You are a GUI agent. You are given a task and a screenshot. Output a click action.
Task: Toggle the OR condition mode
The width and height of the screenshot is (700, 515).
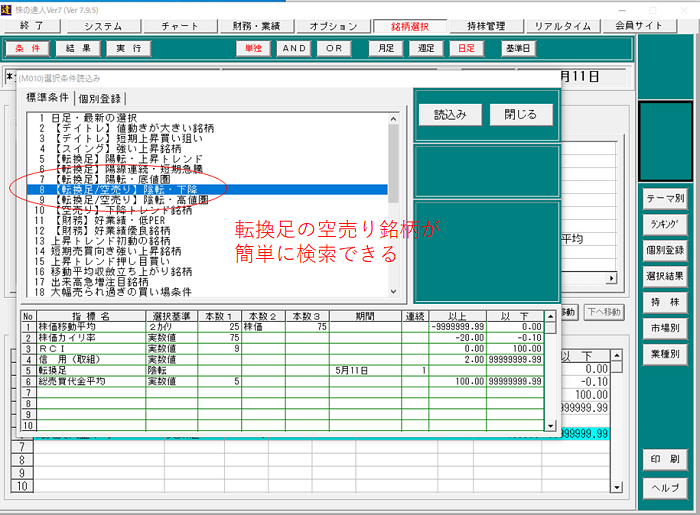[334, 48]
